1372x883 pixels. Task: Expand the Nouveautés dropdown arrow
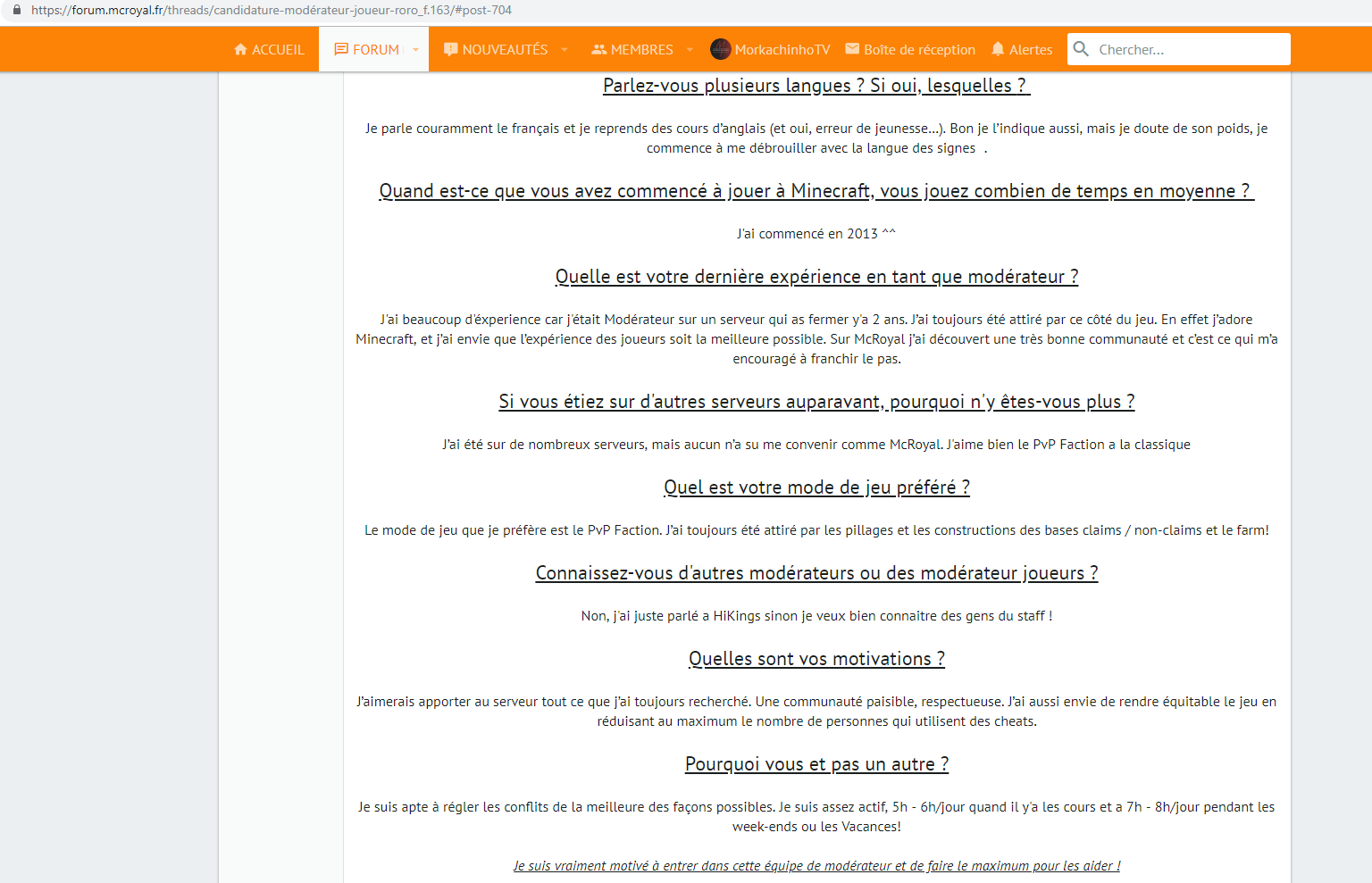coord(565,50)
